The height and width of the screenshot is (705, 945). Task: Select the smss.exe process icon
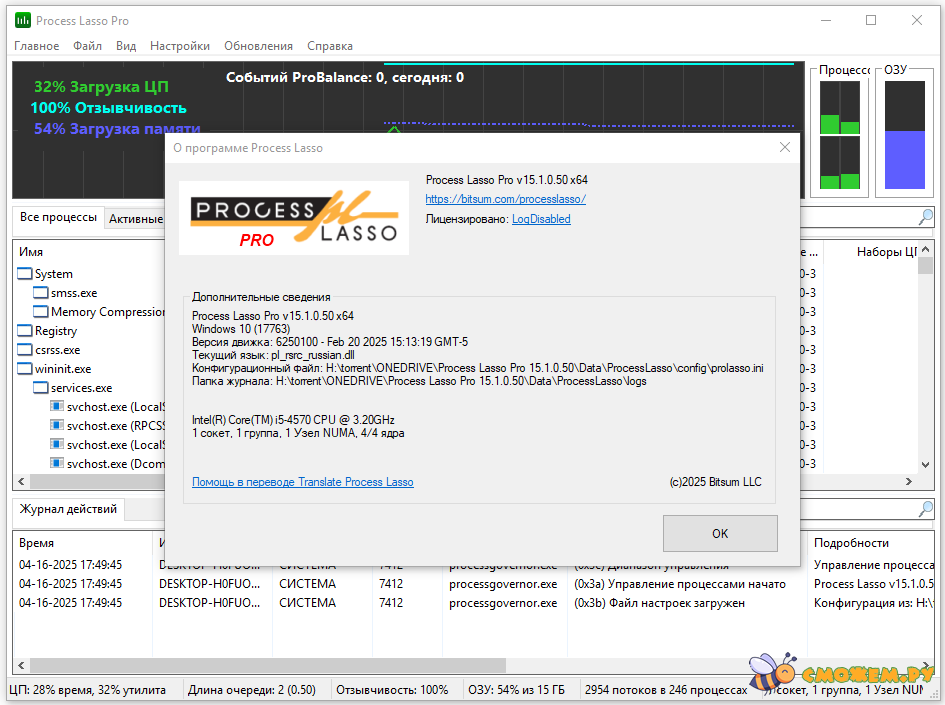coord(41,293)
